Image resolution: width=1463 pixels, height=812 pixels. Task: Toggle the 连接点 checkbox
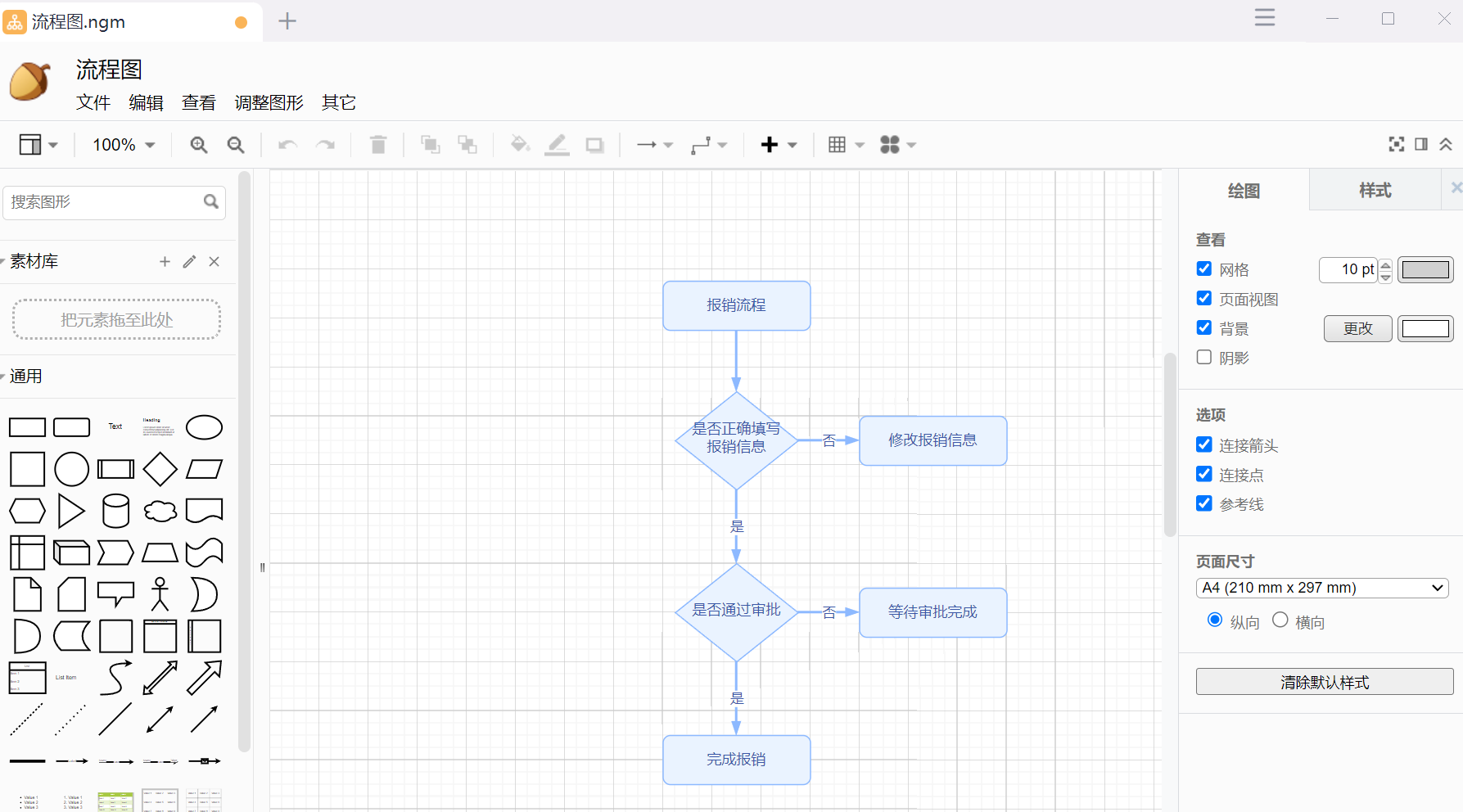pyautogui.click(x=1204, y=474)
